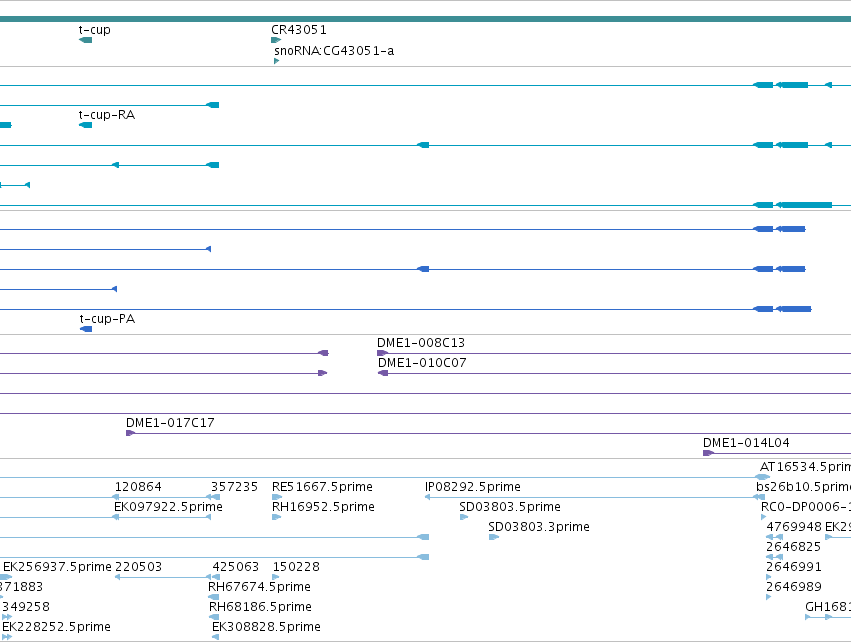
Task: Select the 2646825 EST label
Action: click(793, 547)
